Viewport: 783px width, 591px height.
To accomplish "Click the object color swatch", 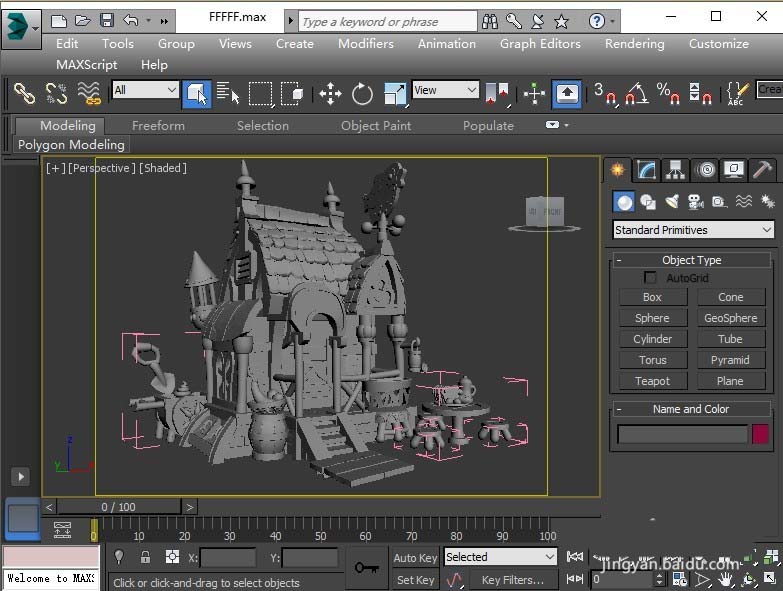I will (761, 434).
